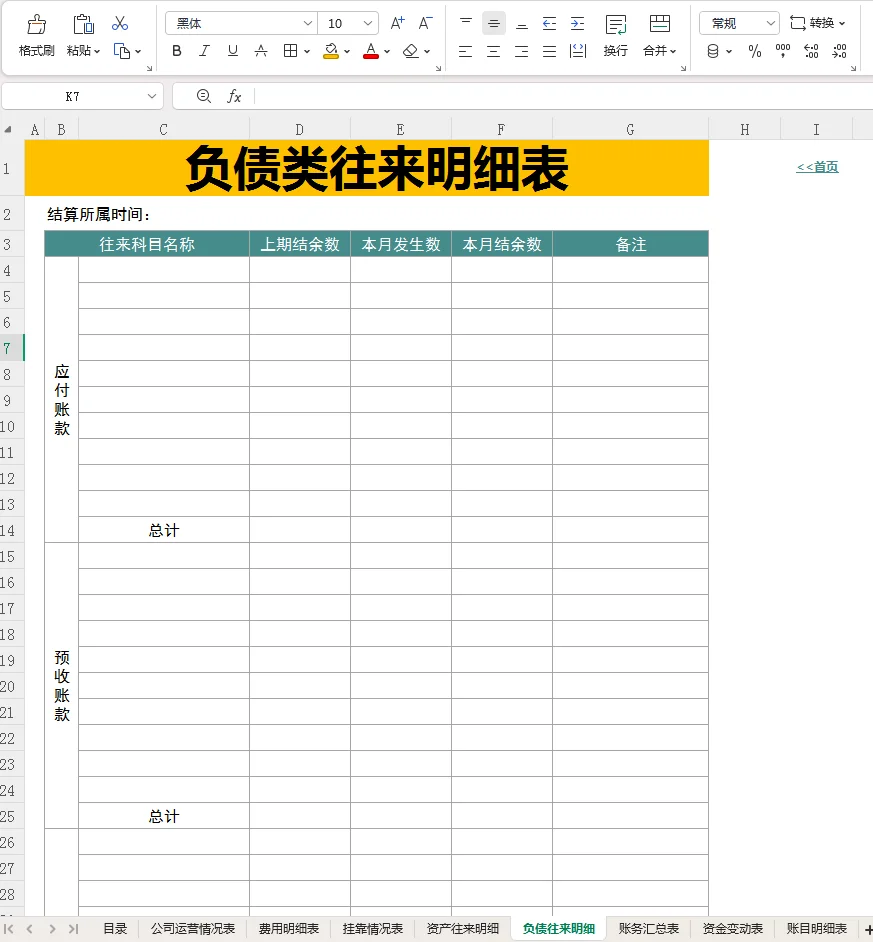Viewport: 873px width, 942px height.
Task: Go to first sheet navigation arrow
Action: (9, 929)
